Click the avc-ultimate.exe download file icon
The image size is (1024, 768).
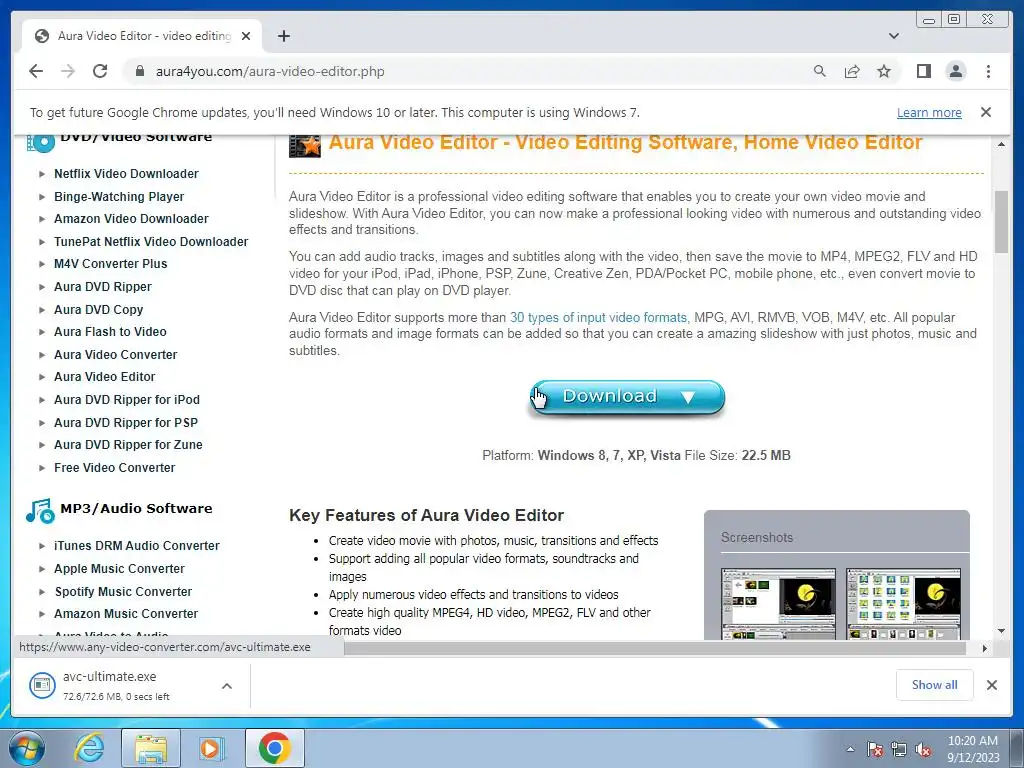pos(42,685)
